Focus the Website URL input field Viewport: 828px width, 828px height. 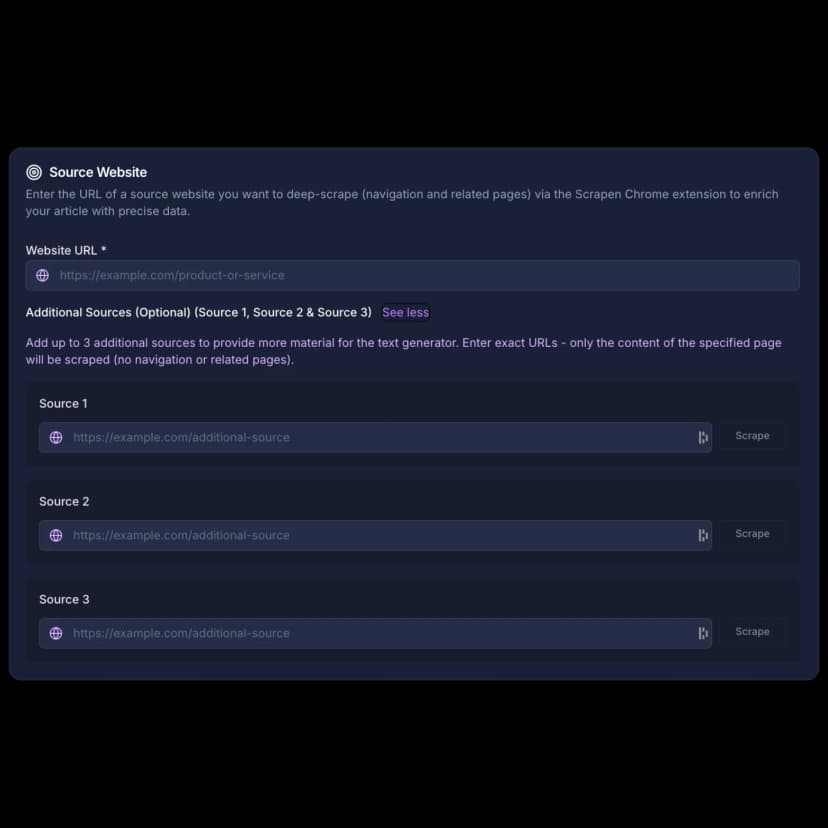coord(420,275)
